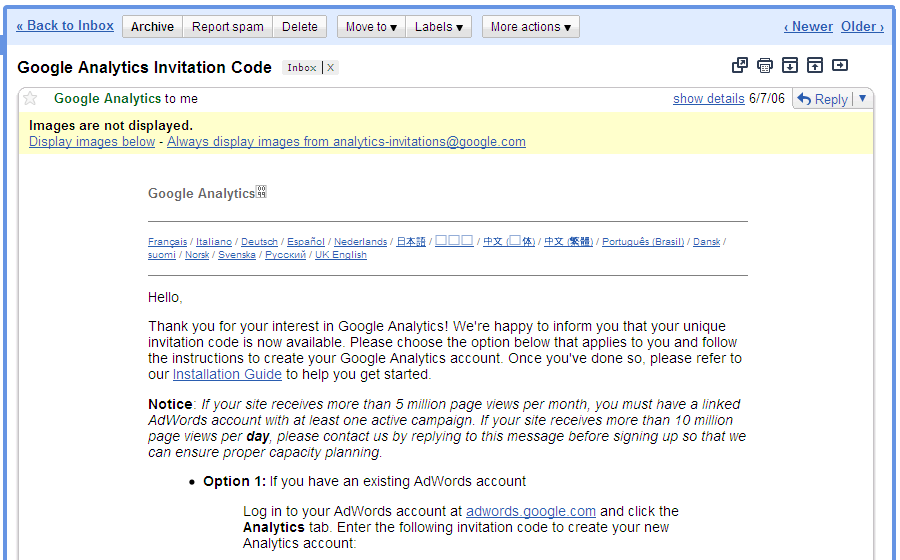Open the reply options dropdown arrow
The height and width of the screenshot is (560, 900).
pos(862,99)
